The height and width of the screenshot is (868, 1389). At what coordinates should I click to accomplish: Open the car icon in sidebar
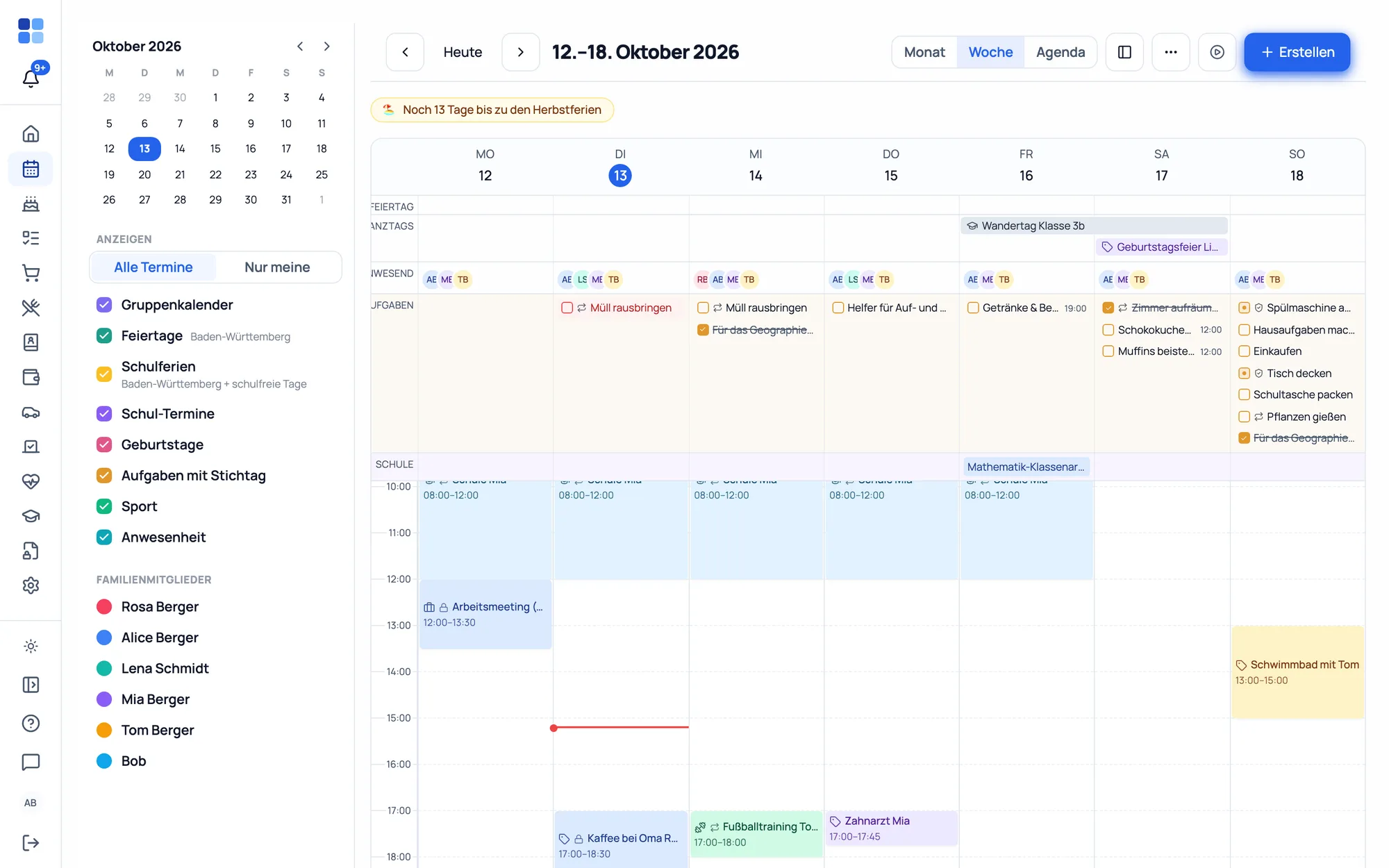click(31, 412)
